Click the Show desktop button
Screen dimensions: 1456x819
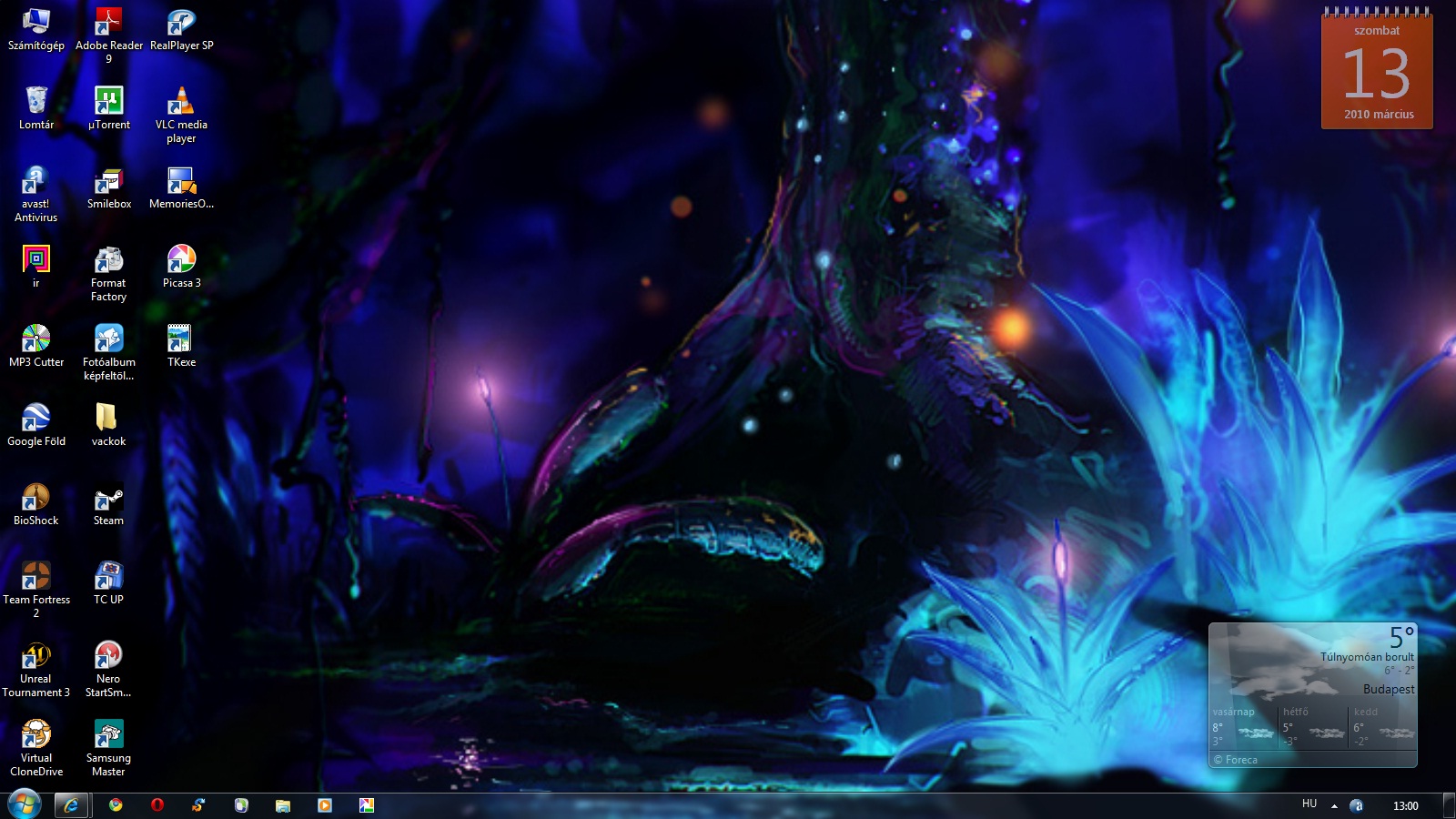pyautogui.click(x=1449, y=805)
